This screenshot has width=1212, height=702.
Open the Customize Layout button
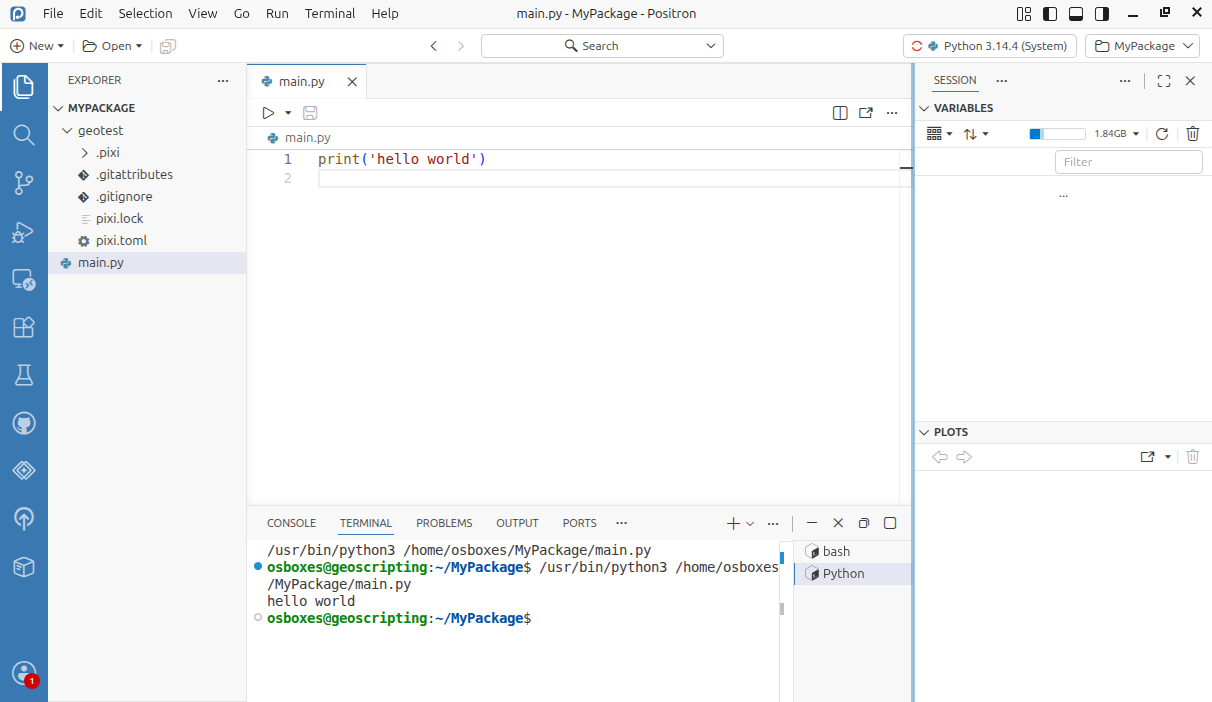1023,14
